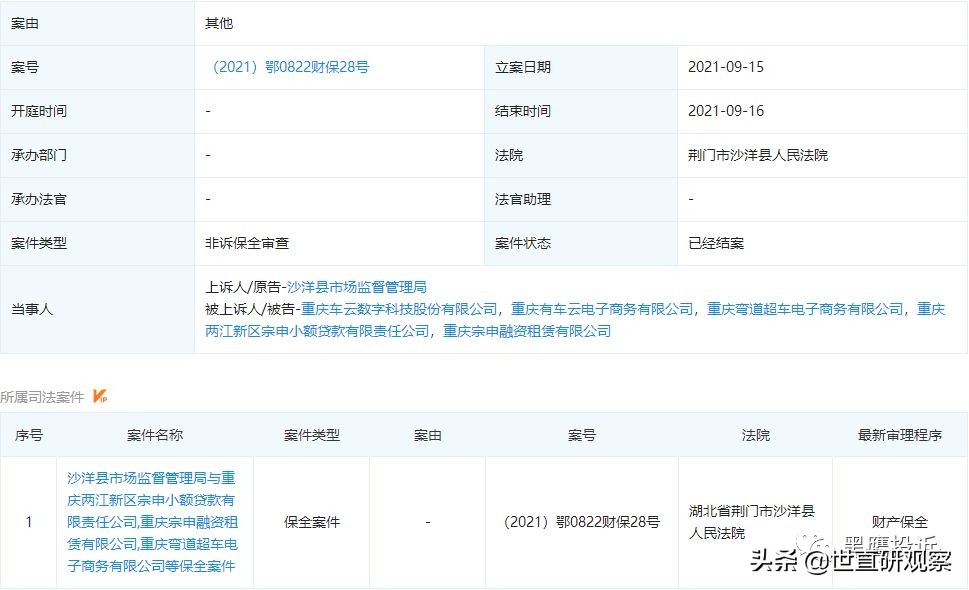Click the 最新审理程序 column header
969x590 pixels.
tap(899, 435)
